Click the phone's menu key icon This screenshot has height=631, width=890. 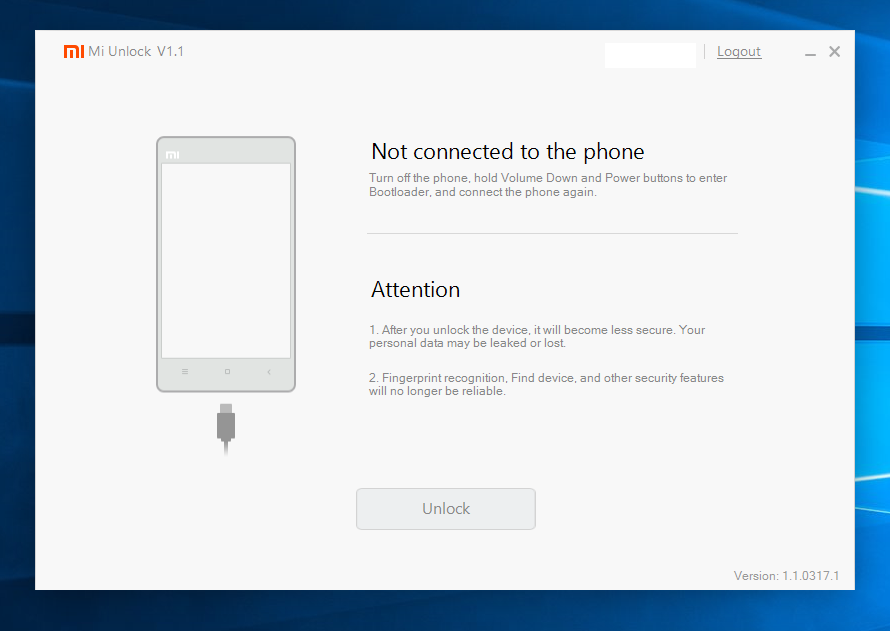pos(185,372)
